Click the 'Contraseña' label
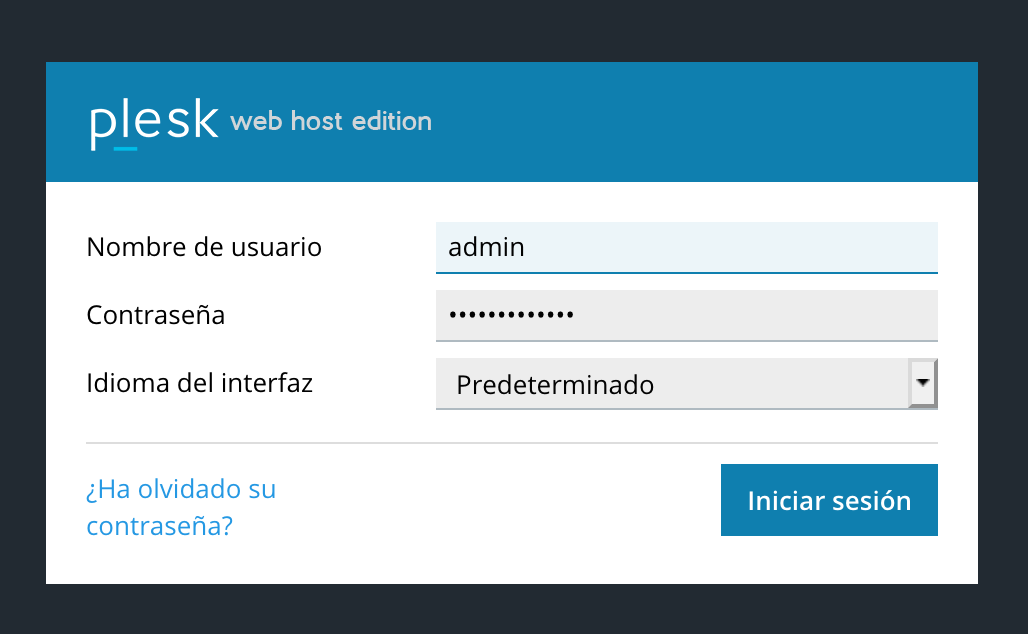This screenshot has height=634, width=1028. 155,315
